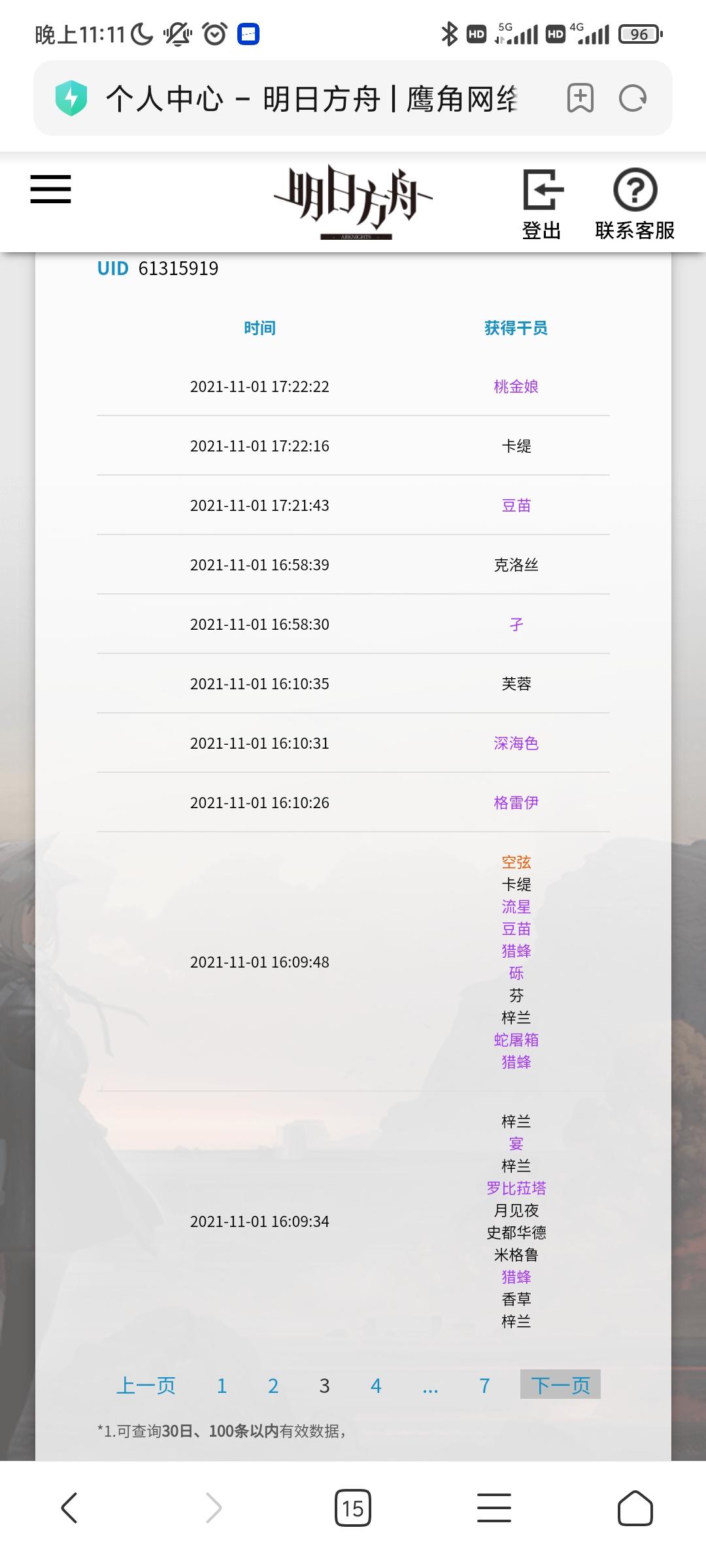Click 下一页 next page button
The height and width of the screenshot is (1568, 706).
(x=560, y=1384)
